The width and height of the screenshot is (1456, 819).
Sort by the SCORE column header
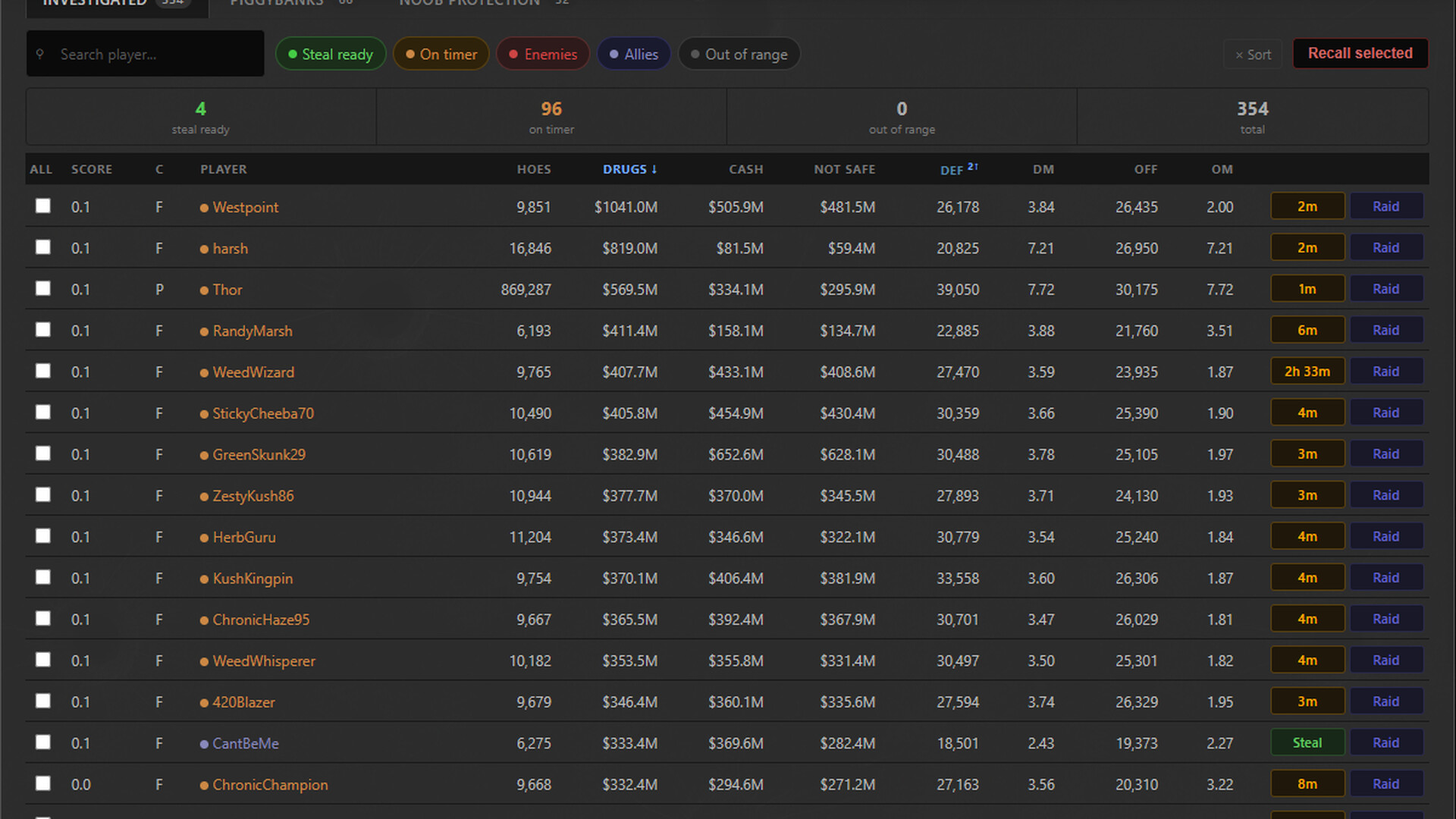[x=92, y=169]
